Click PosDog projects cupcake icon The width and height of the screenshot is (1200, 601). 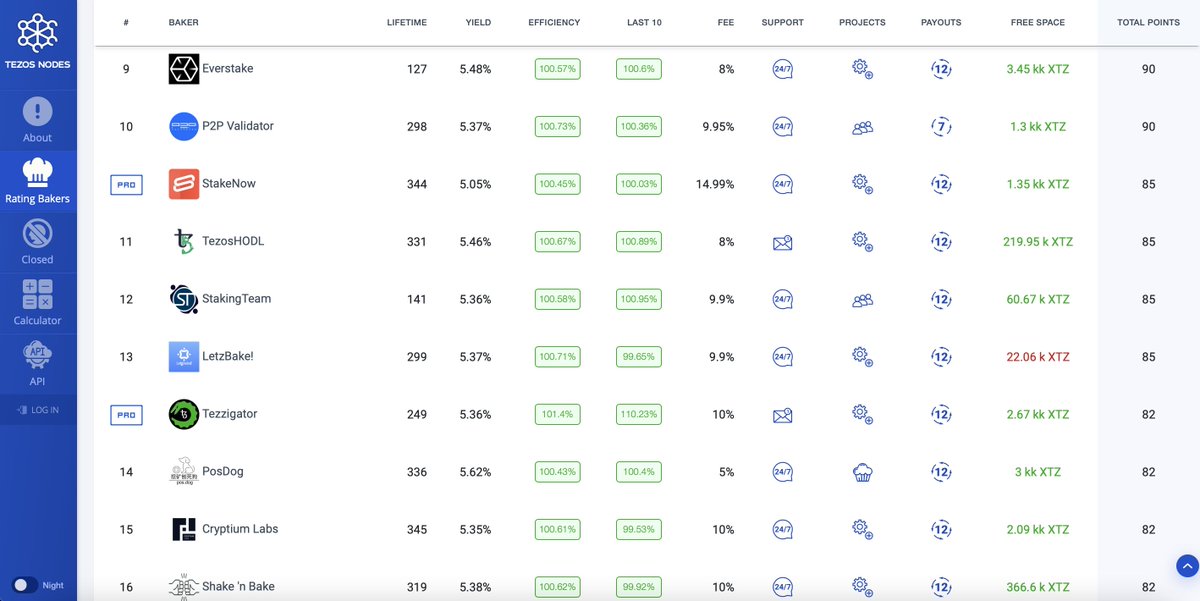pyautogui.click(x=862, y=472)
